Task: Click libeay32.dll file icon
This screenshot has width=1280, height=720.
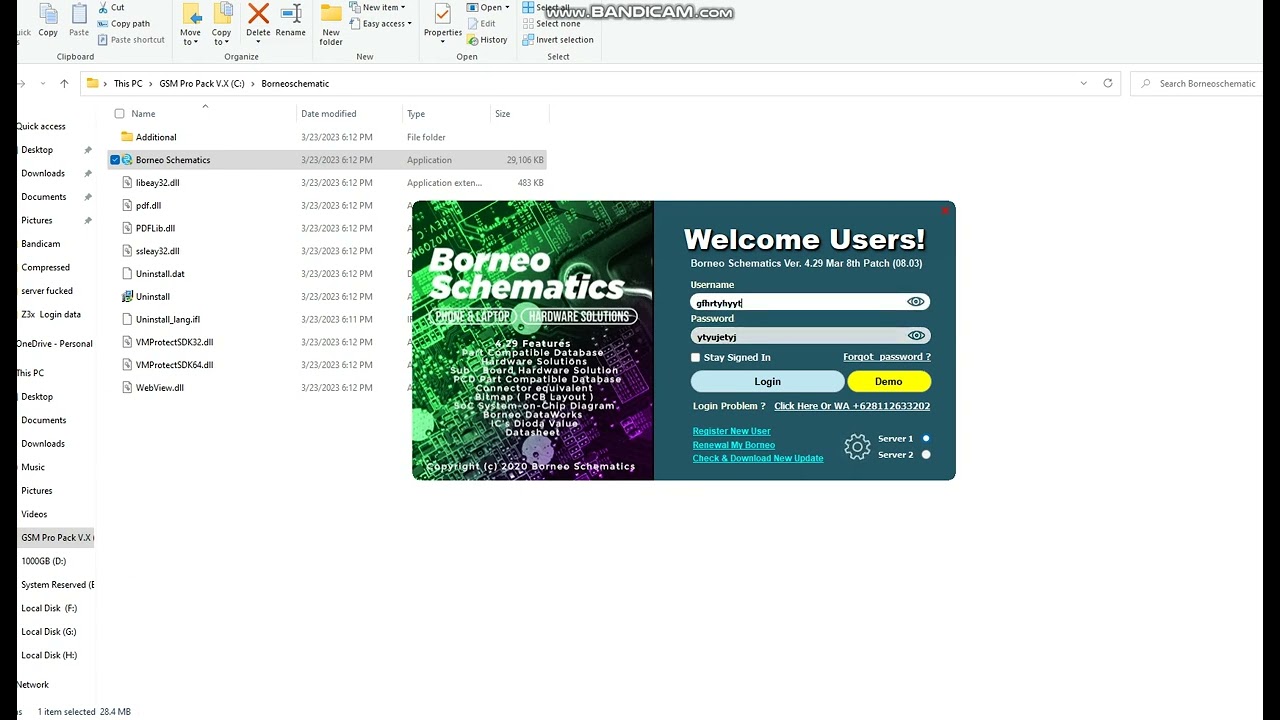Action: pos(127,182)
